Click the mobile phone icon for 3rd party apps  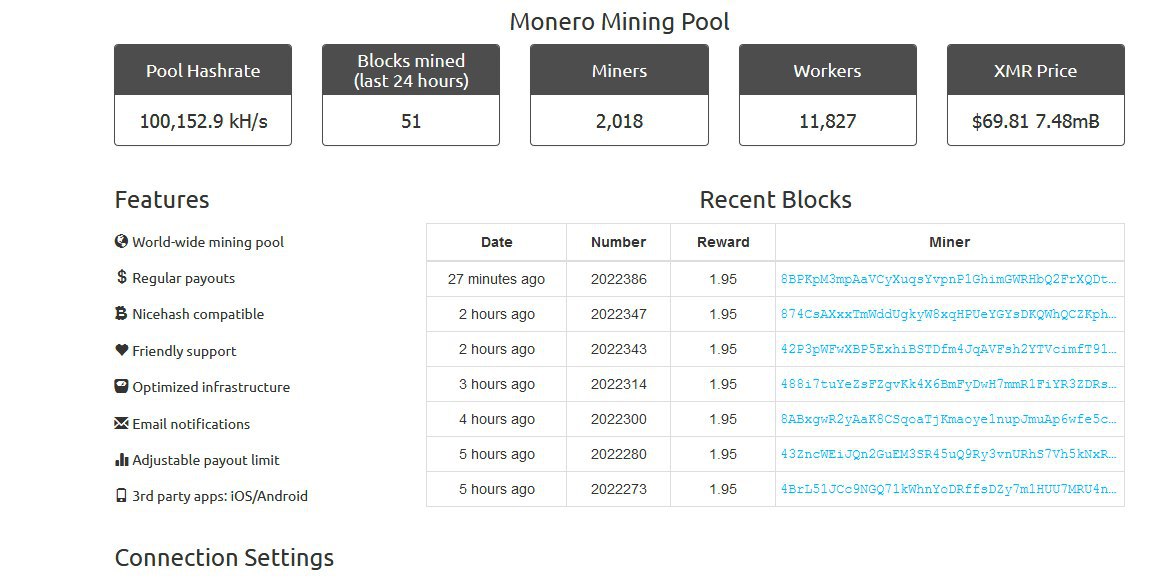122,495
